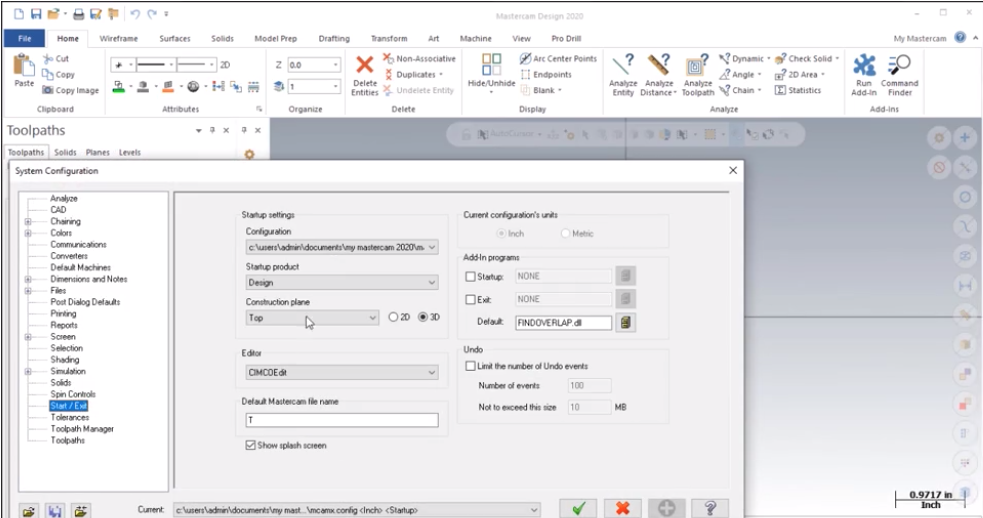This screenshot has height=518, width=983.
Task: Expand the Dimensions and Notes node
Action: [28, 279]
